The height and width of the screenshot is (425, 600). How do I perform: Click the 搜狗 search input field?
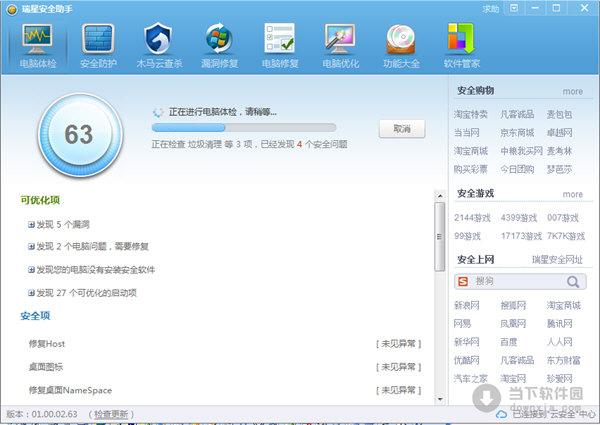(x=518, y=282)
